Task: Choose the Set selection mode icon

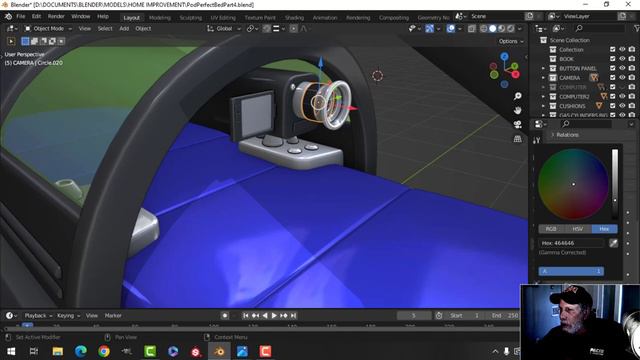Action: [x=25, y=41]
